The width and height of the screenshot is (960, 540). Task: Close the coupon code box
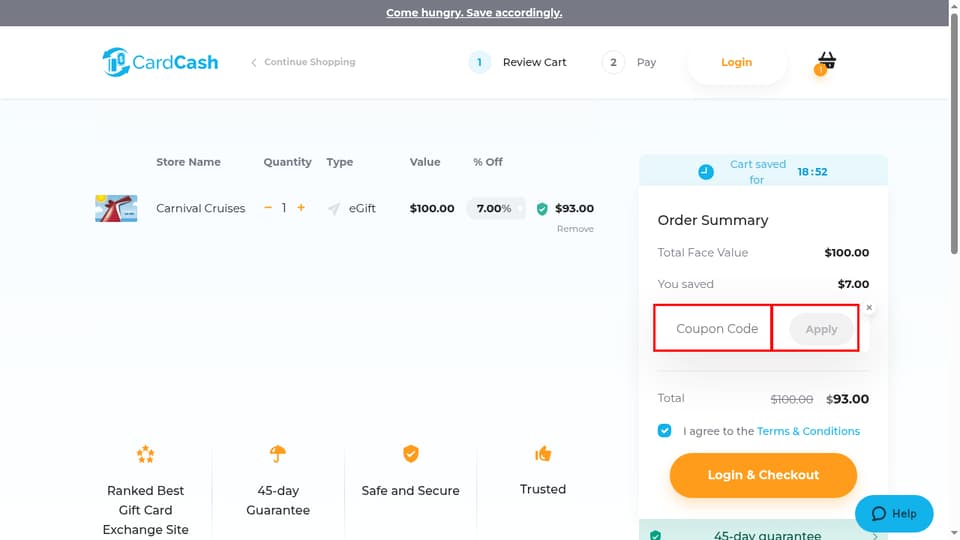click(x=869, y=307)
